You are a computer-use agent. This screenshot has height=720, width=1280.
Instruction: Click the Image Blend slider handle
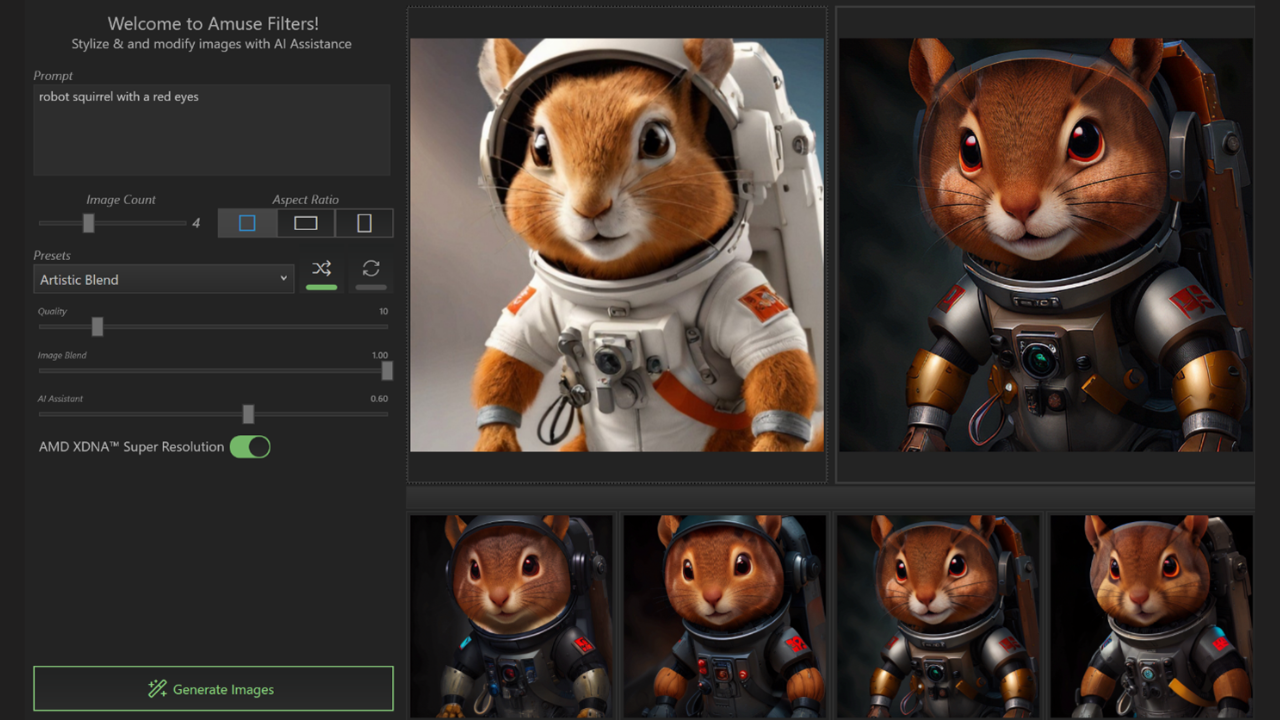point(387,371)
